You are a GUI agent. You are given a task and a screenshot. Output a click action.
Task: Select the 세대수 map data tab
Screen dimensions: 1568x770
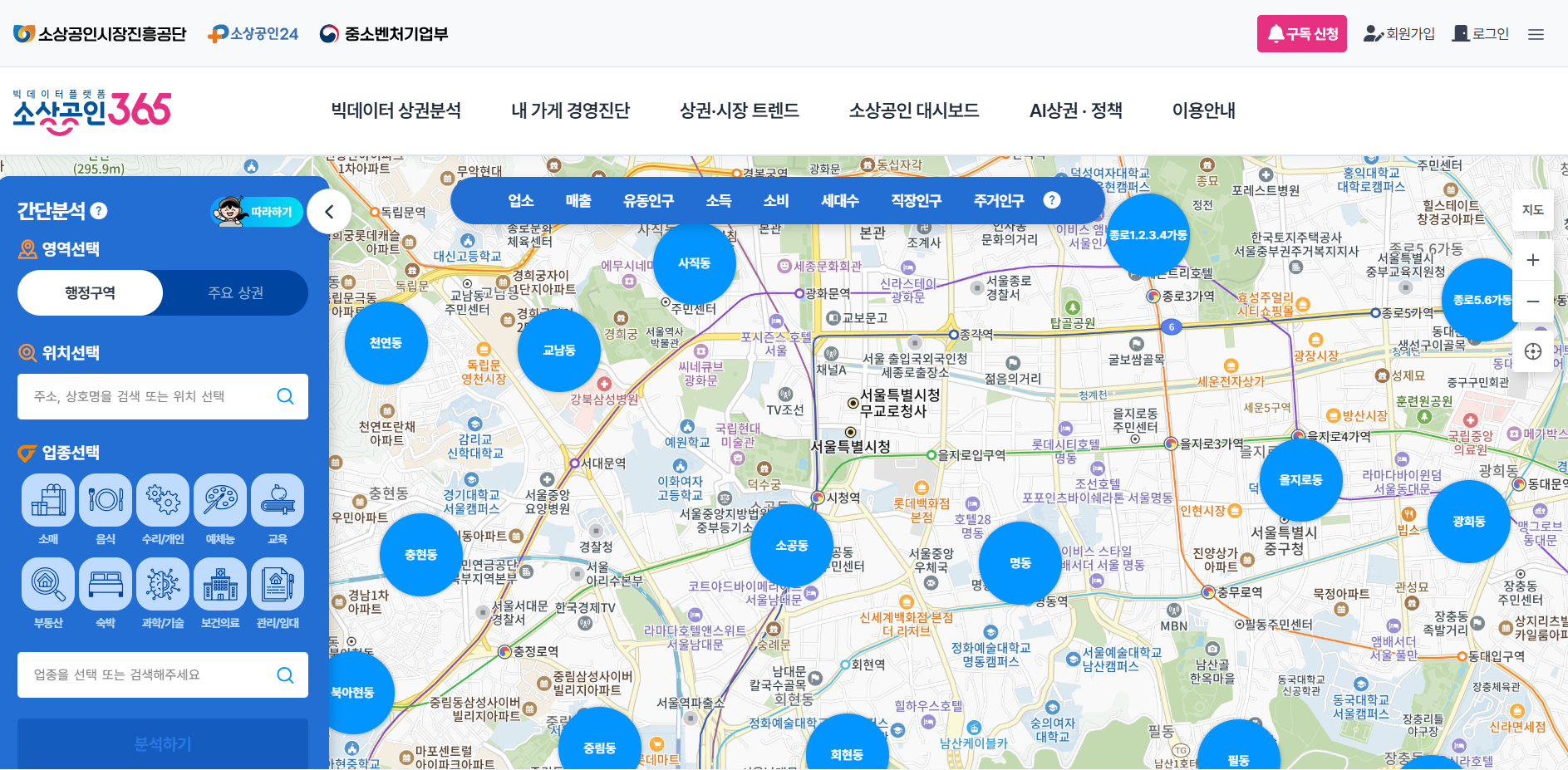pos(840,200)
